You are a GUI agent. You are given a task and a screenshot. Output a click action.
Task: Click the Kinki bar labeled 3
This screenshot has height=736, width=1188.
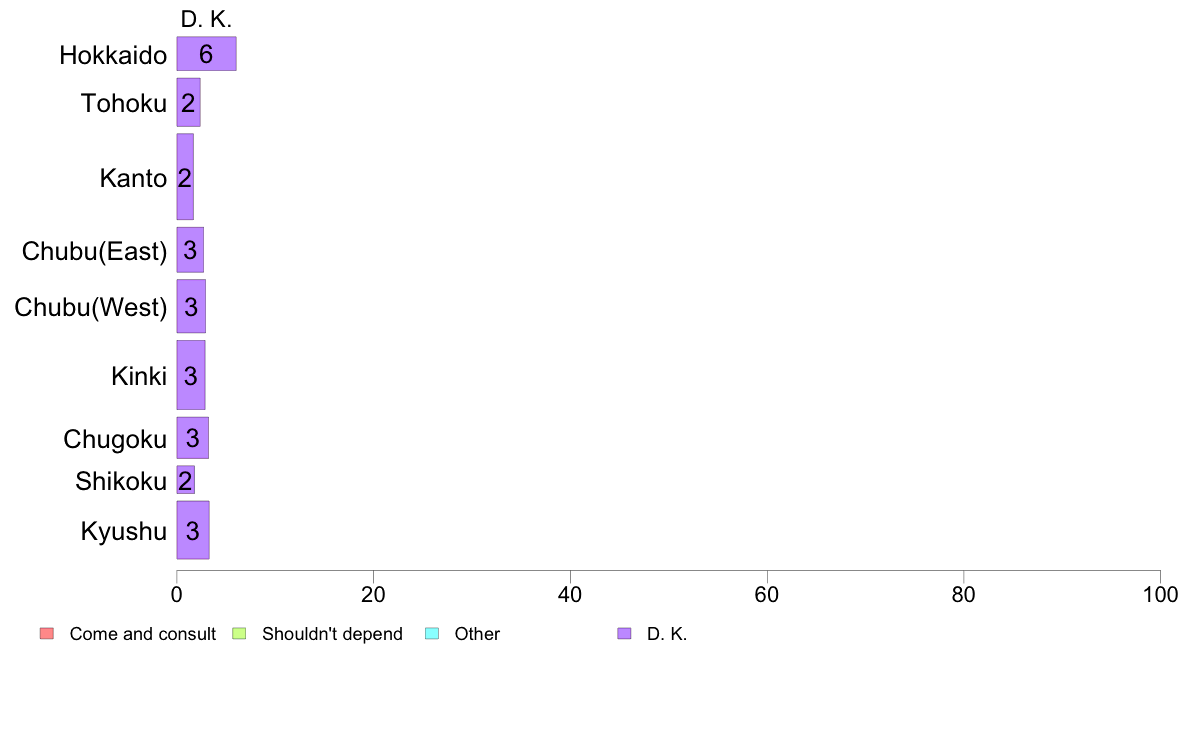click(x=191, y=375)
